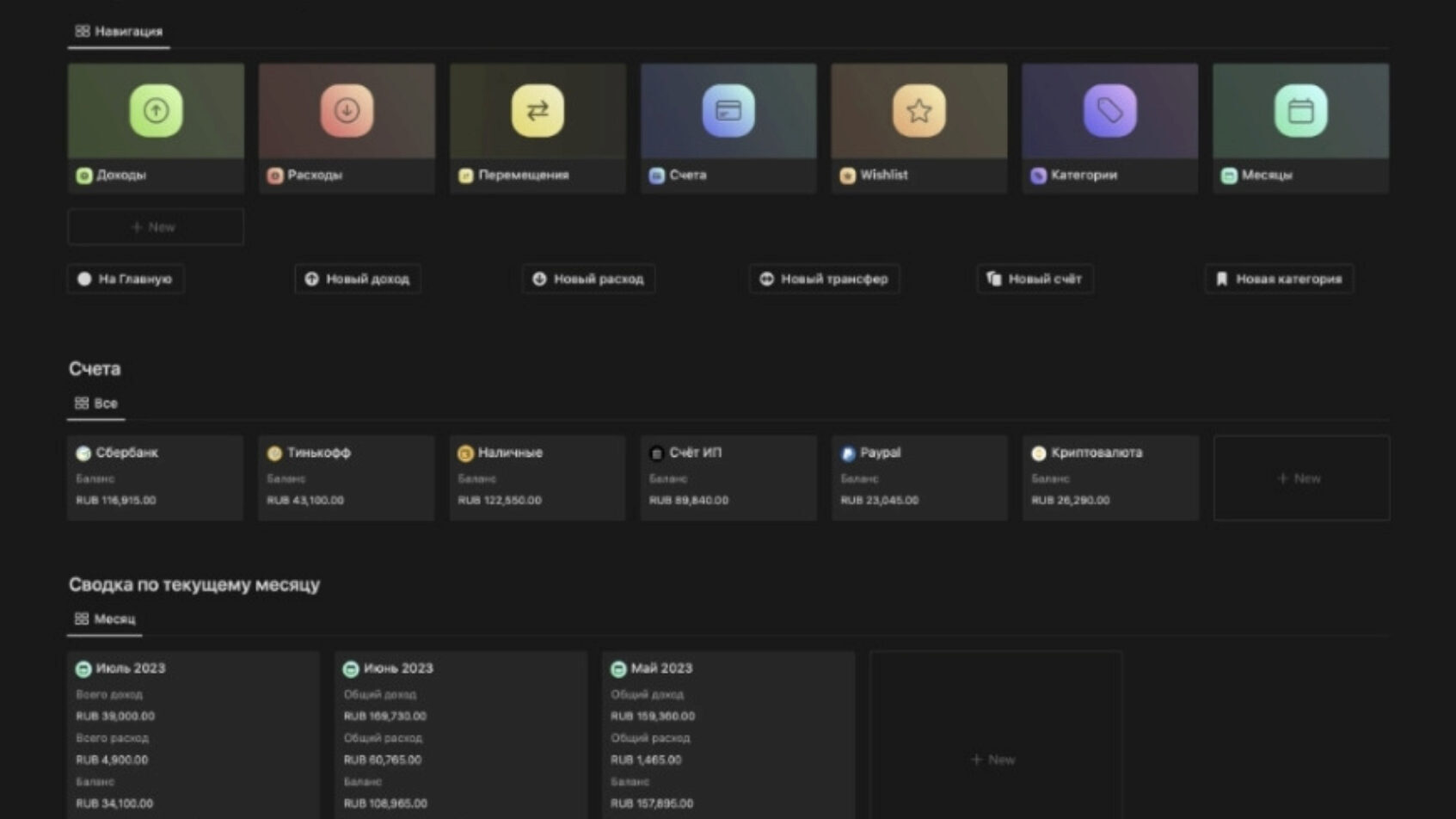The image size is (1456, 819).
Task: Open the purple Категории tag icon
Action: pyautogui.click(x=1109, y=111)
